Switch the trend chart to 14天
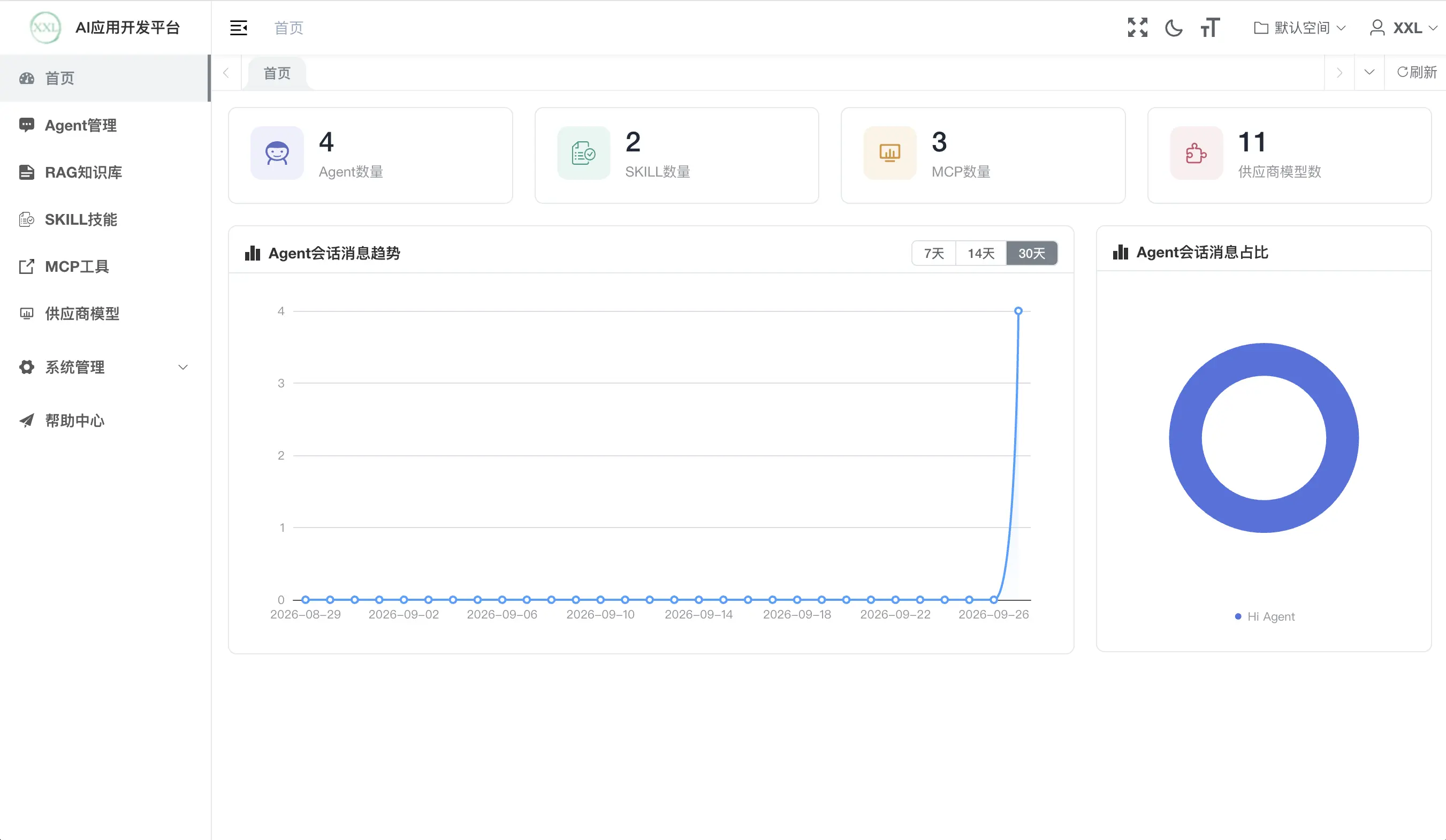The image size is (1446, 840). click(x=980, y=253)
